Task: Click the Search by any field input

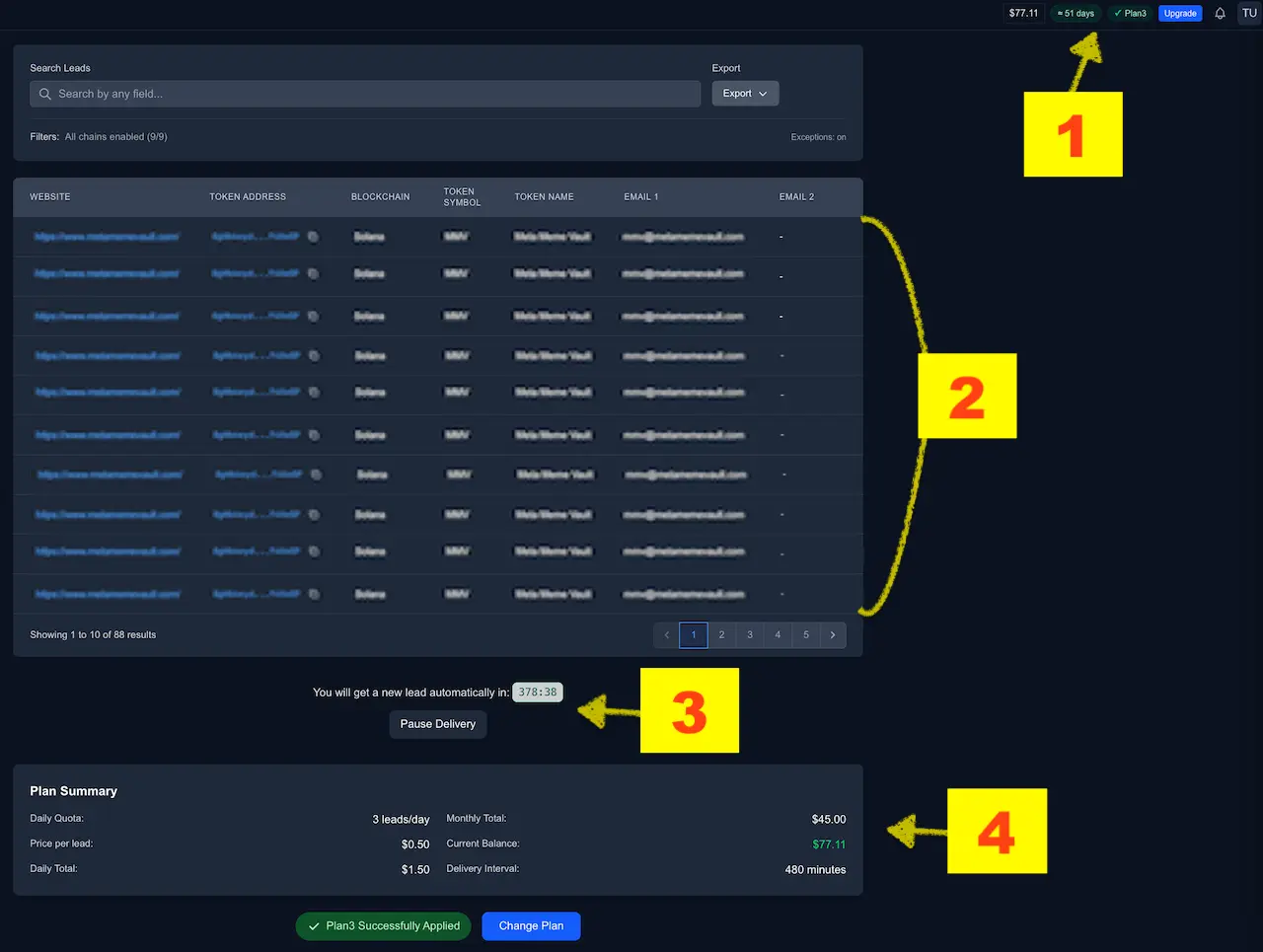Action: (x=365, y=94)
